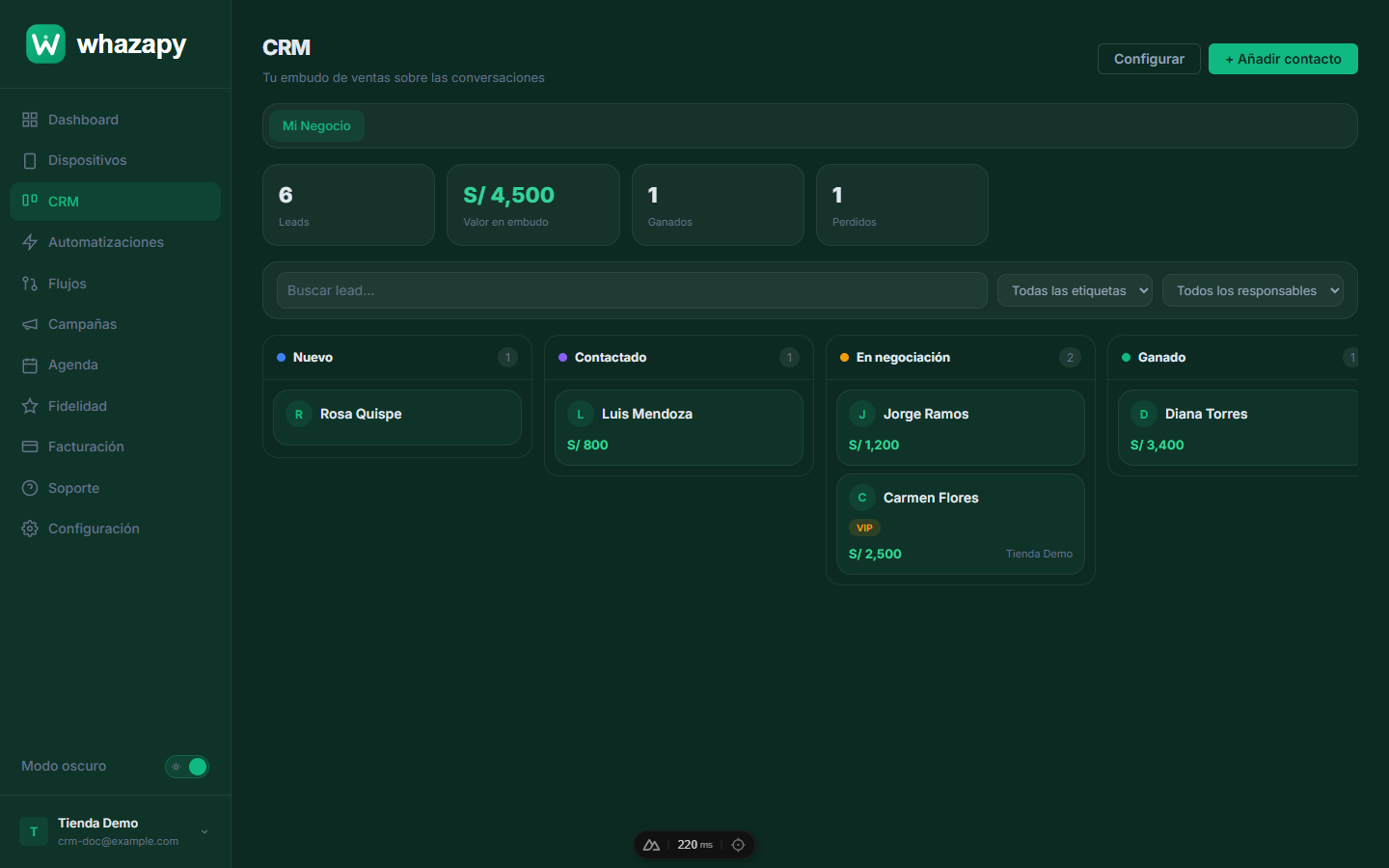
Task: Click the S/ 800 amount on Luis Mendoza
Action: click(587, 445)
